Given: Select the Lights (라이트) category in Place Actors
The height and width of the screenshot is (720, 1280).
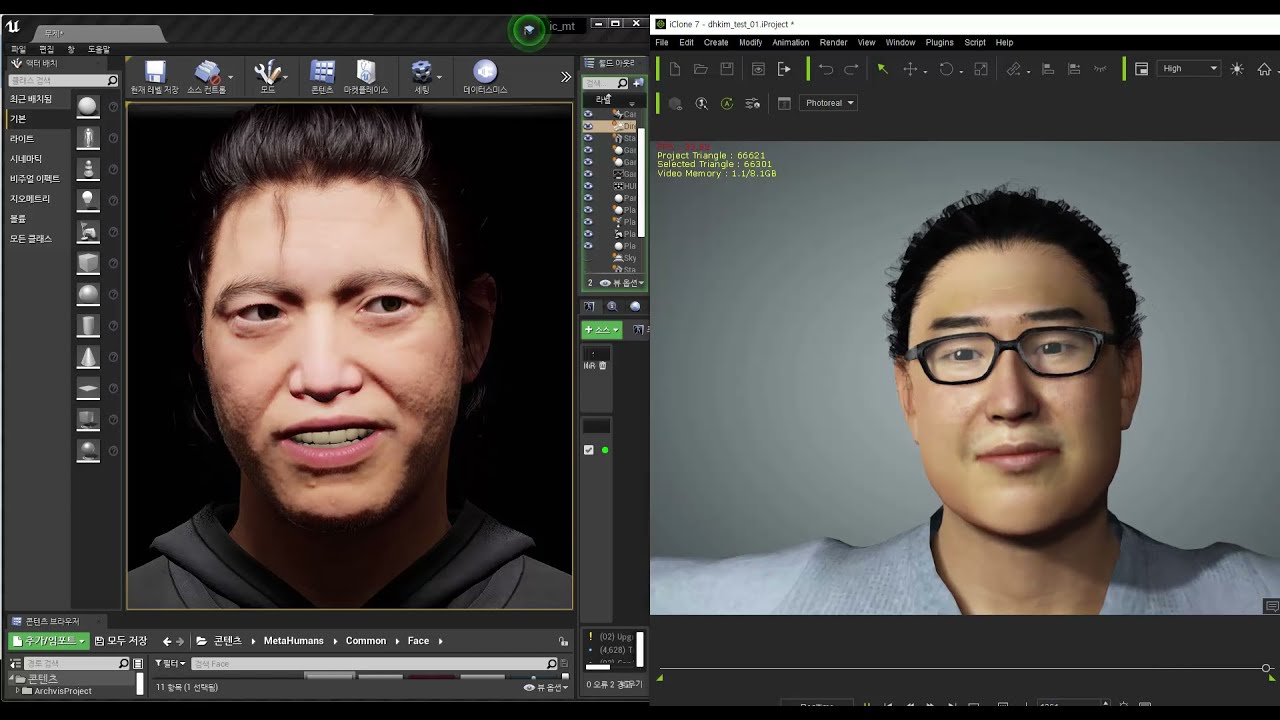Looking at the screenshot, I should pyautogui.click(x=22, y=139).
